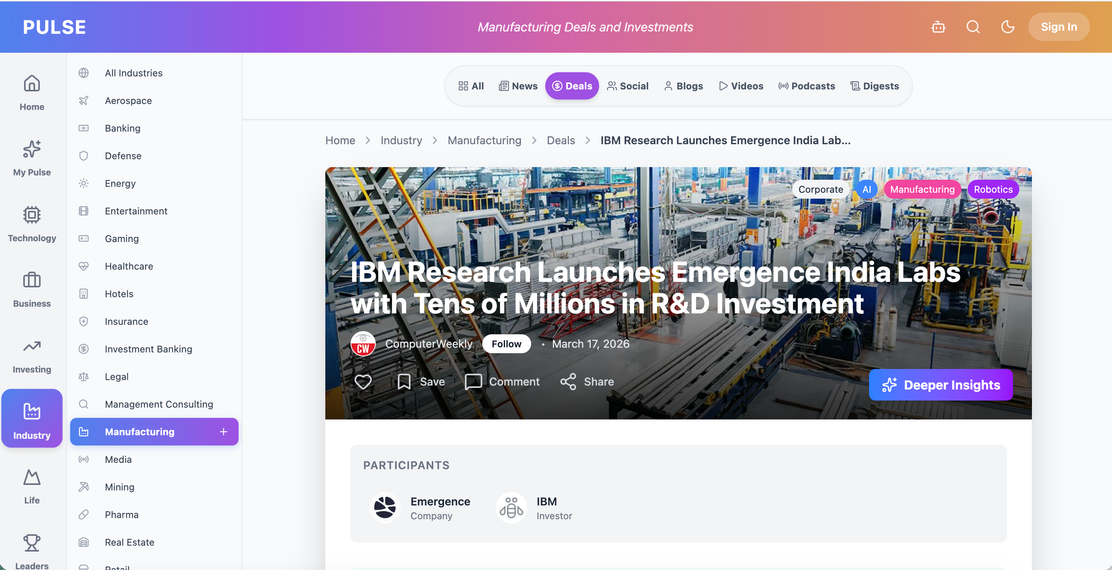
Task: Click the AI tag
Action: (867, 189)
